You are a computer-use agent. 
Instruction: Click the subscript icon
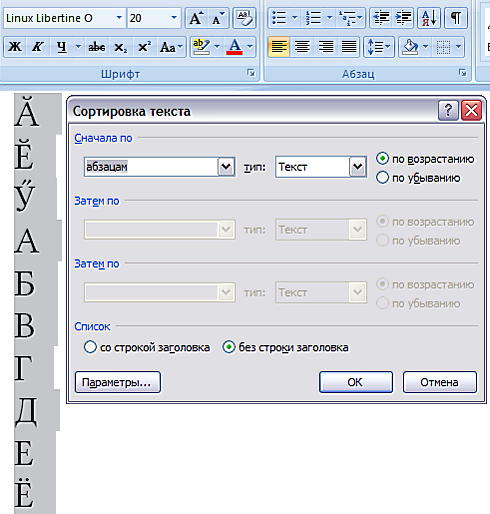(120, 47)
